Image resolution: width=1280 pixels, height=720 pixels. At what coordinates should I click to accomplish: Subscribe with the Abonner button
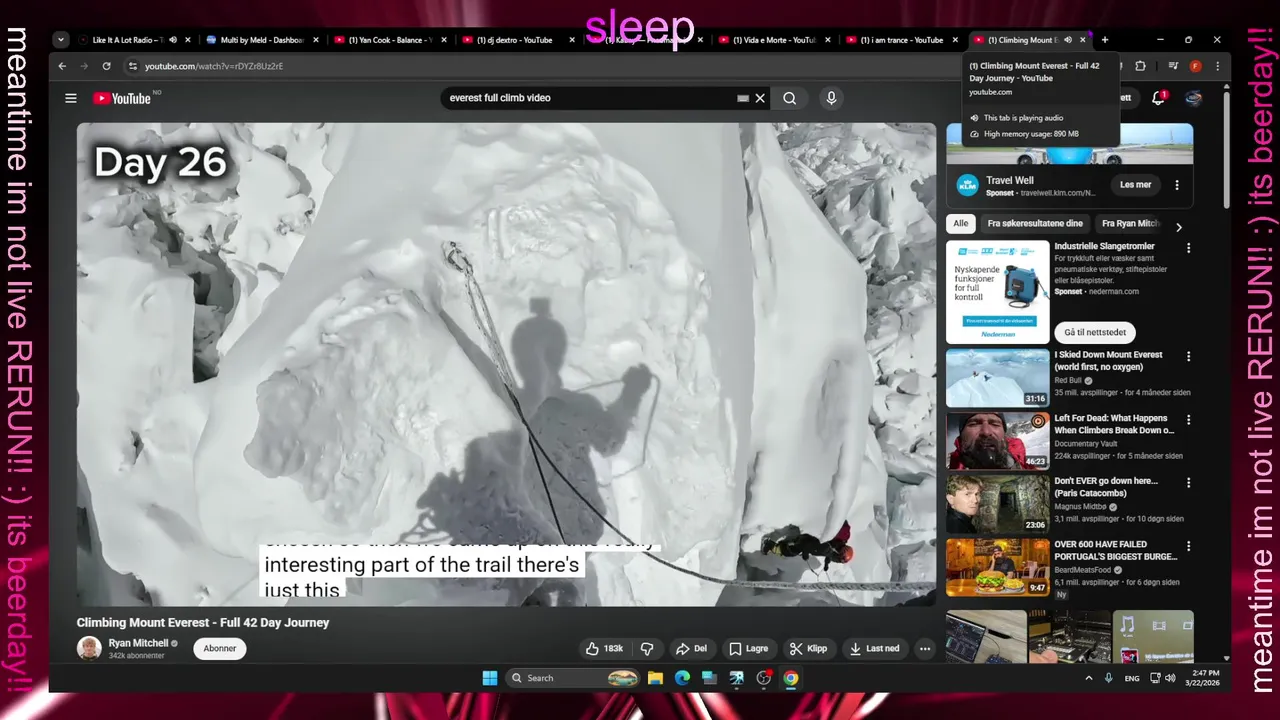[220, 648]
